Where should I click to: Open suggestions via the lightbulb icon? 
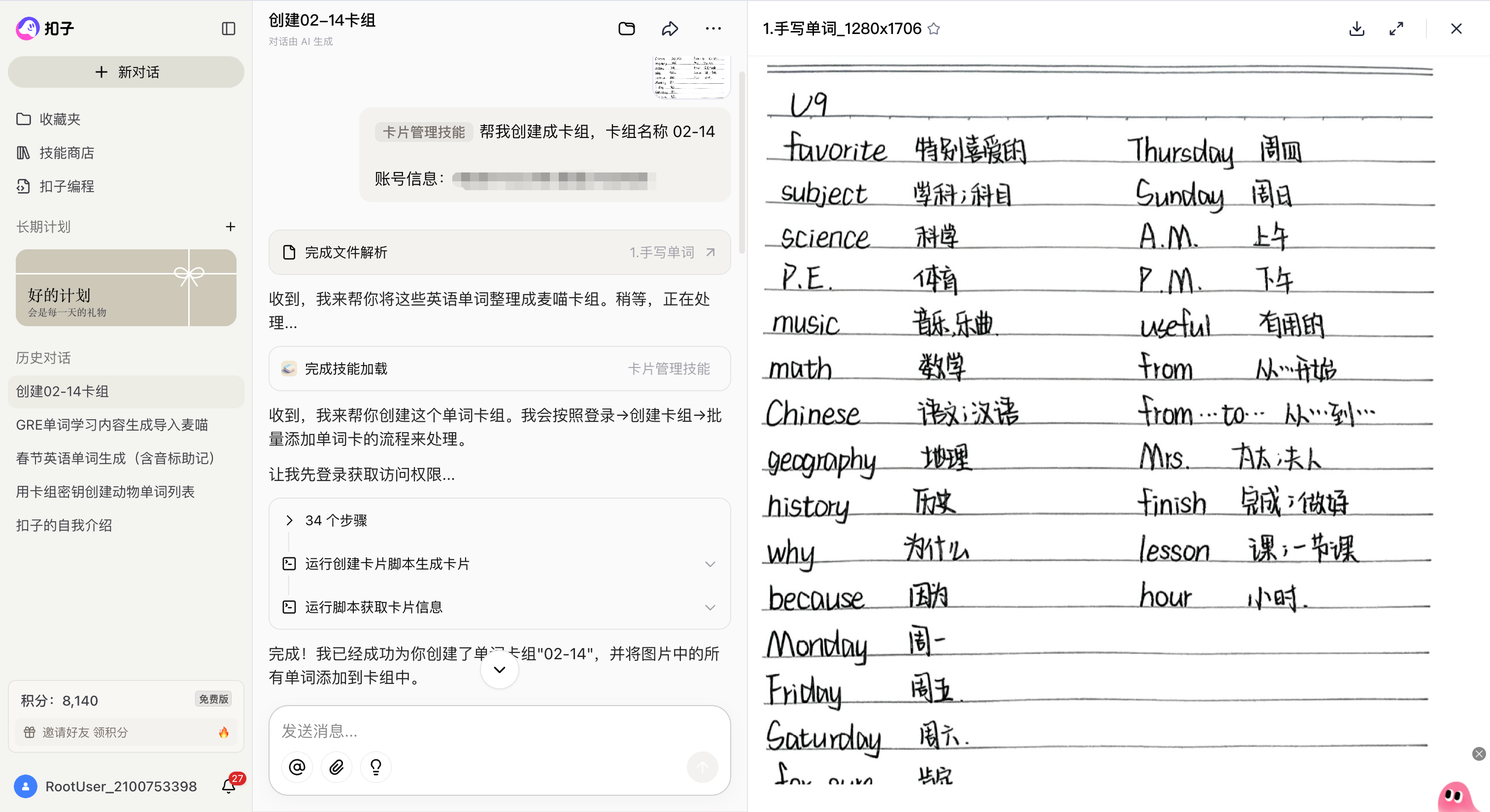click(x=375, y=767)
